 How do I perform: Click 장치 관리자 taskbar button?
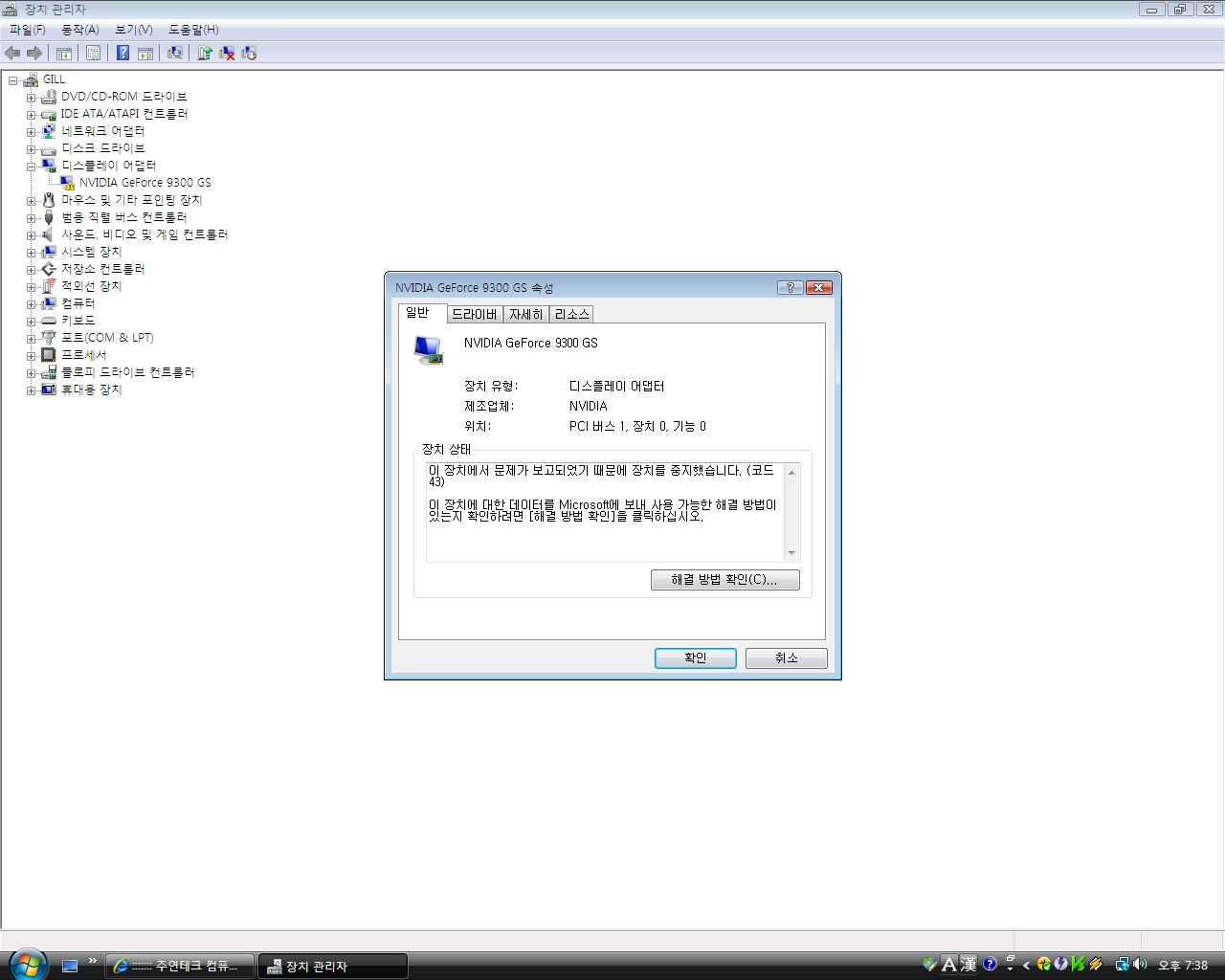coord(333,966)
